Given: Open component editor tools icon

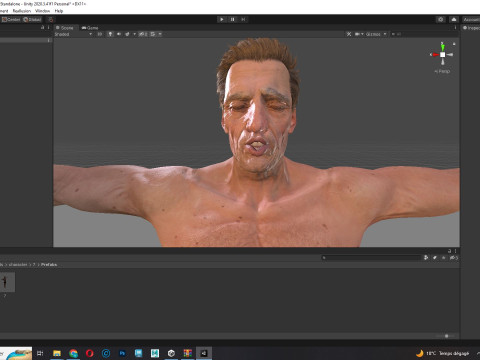Looking at the screenshot, I should 349,34.
